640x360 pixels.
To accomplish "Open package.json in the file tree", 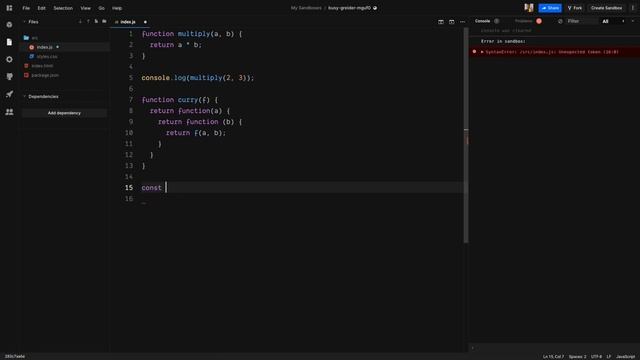I will pyautogui.click(x=45, y=75).
